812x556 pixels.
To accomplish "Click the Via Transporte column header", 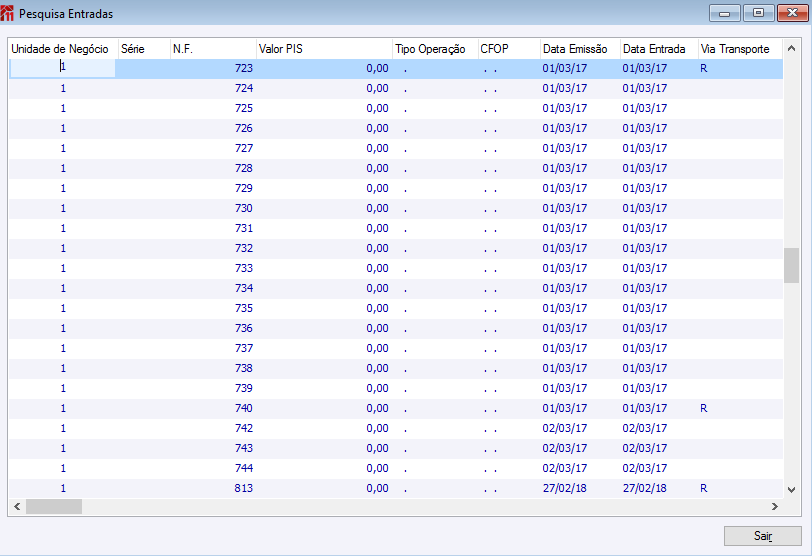I will click(x=741, y=49).
